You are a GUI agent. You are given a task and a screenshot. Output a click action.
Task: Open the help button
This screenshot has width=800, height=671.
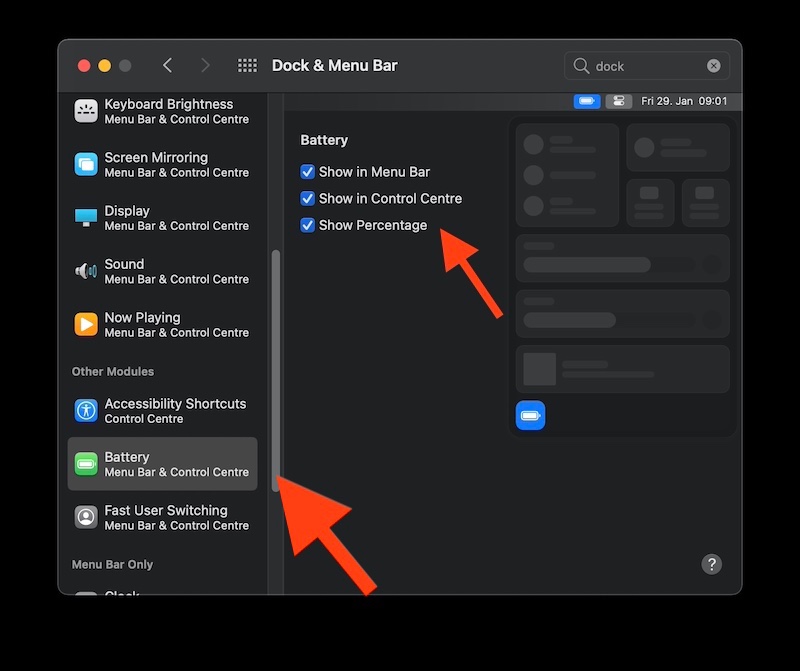pos(711,564)
